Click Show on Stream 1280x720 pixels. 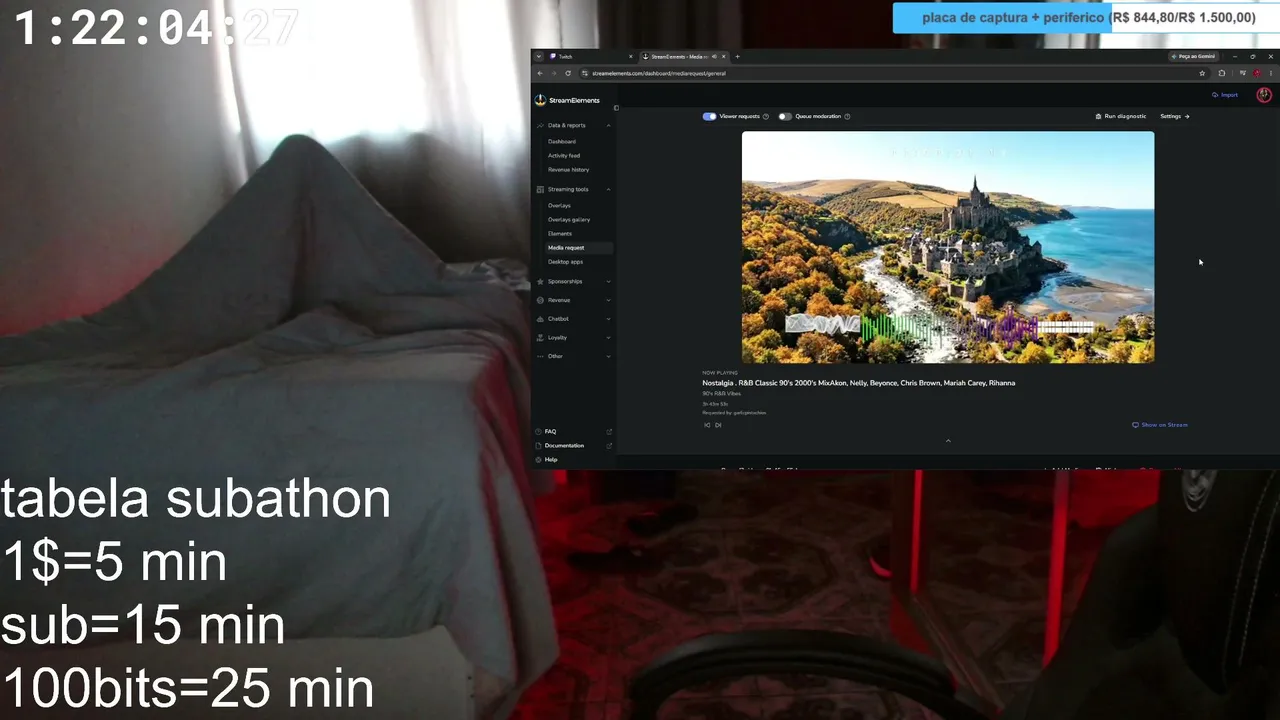[x=1160, y=425]
